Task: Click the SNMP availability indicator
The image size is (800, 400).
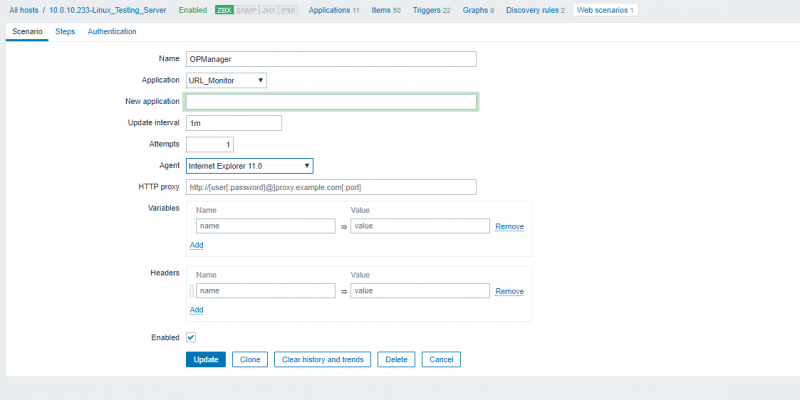Action: click(246, 10)
